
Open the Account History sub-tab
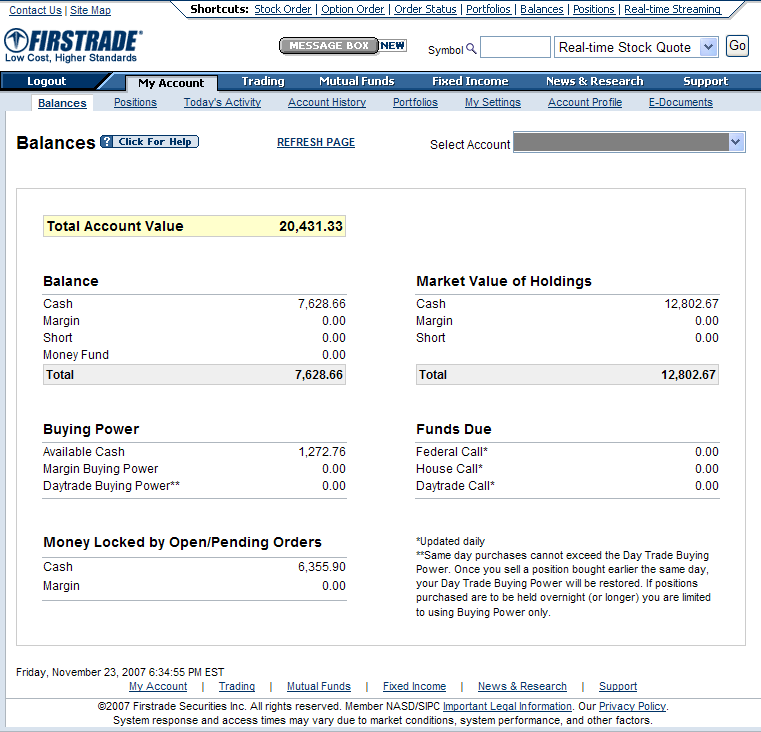pyautogui.click(x=327, y=102)
